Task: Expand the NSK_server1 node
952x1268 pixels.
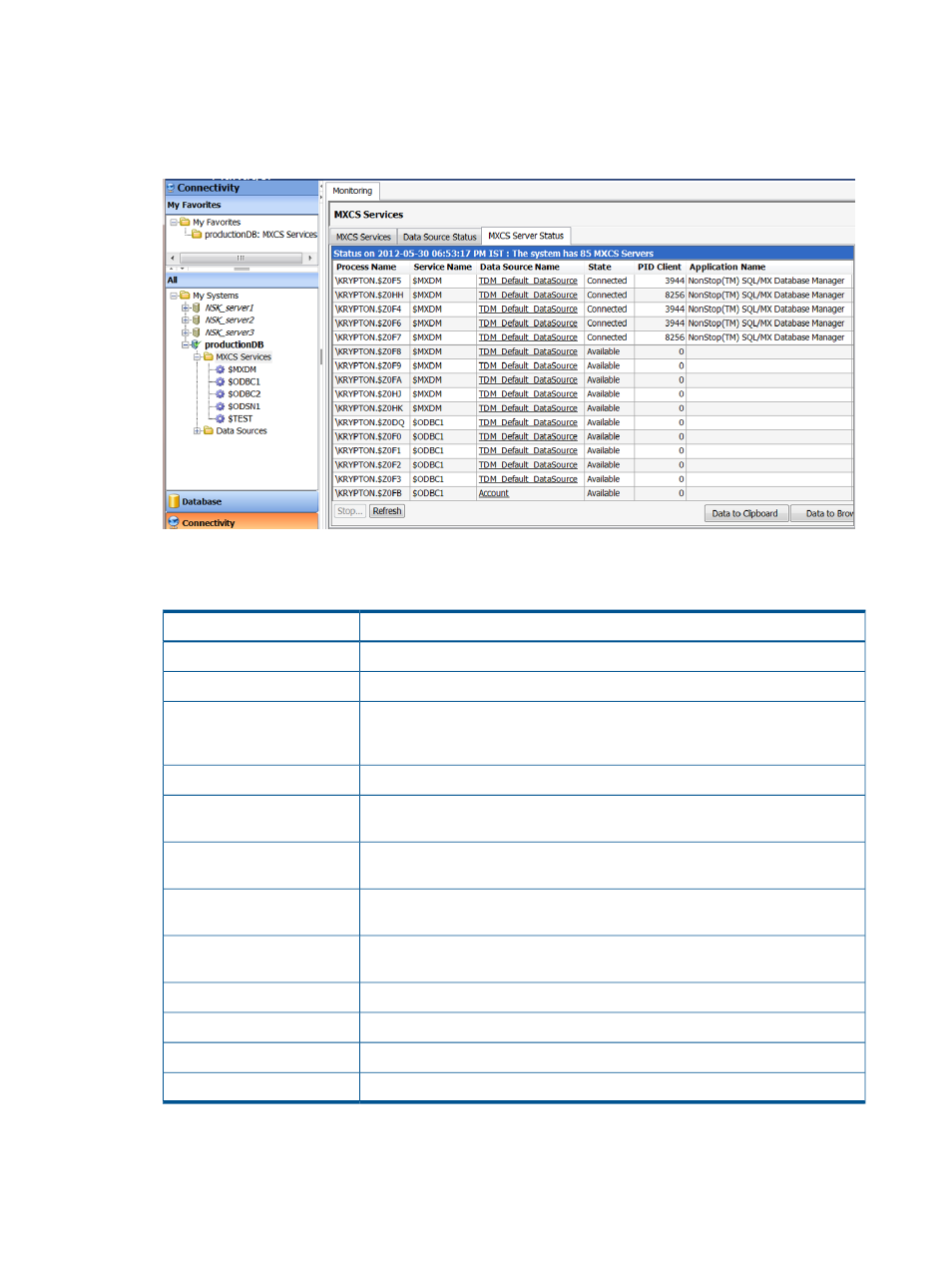Action: pos(186,308)
